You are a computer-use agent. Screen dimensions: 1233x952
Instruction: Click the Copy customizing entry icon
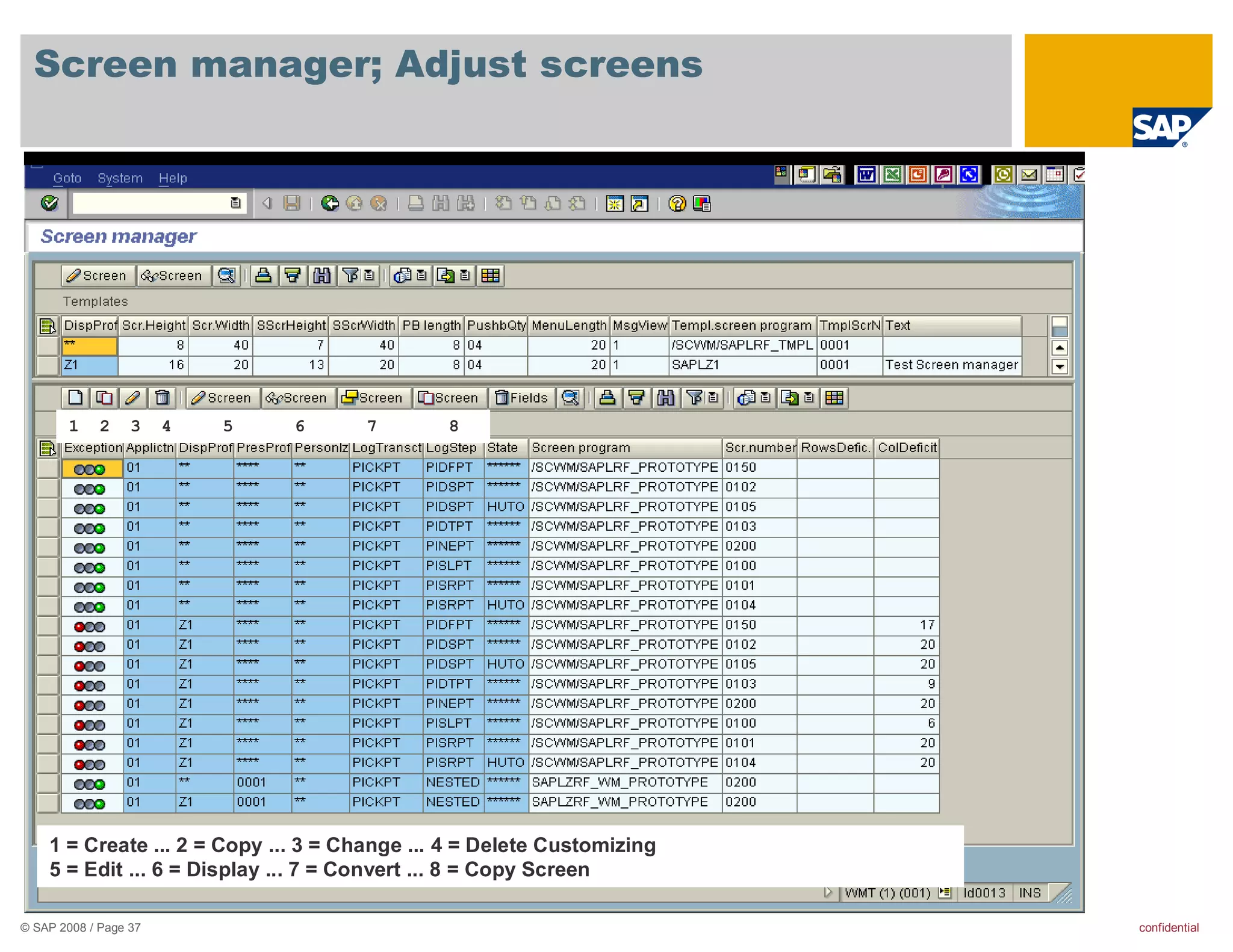tap(104, 398)
